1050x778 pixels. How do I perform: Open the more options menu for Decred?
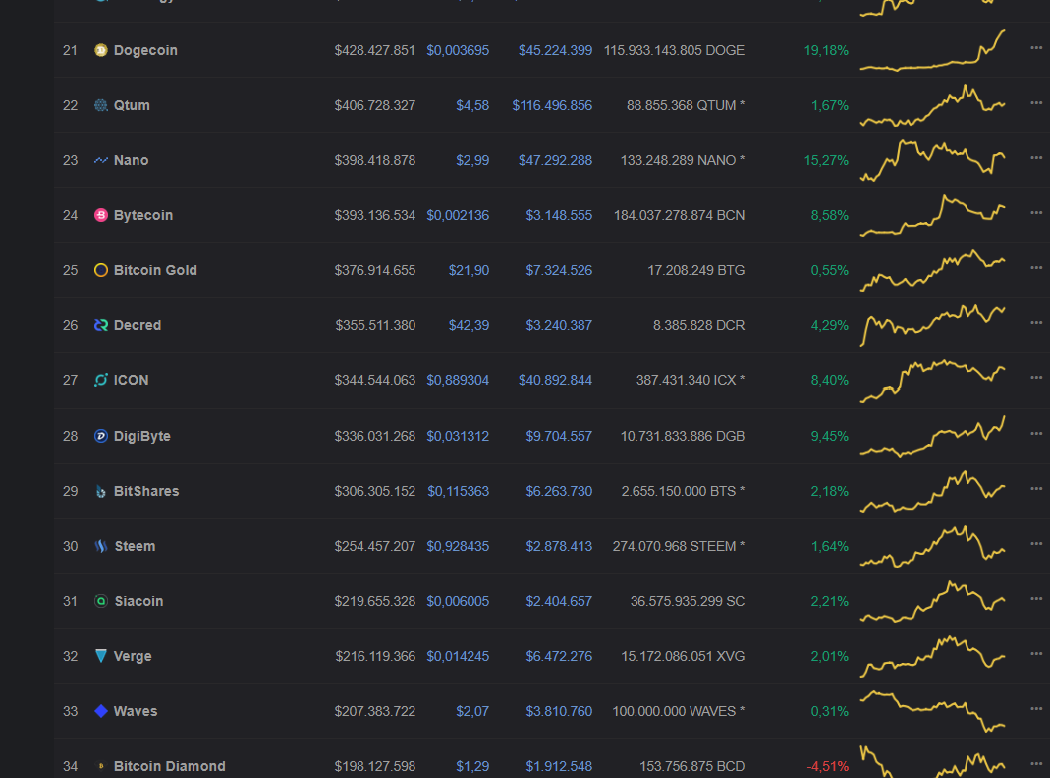click(1036, 322)
